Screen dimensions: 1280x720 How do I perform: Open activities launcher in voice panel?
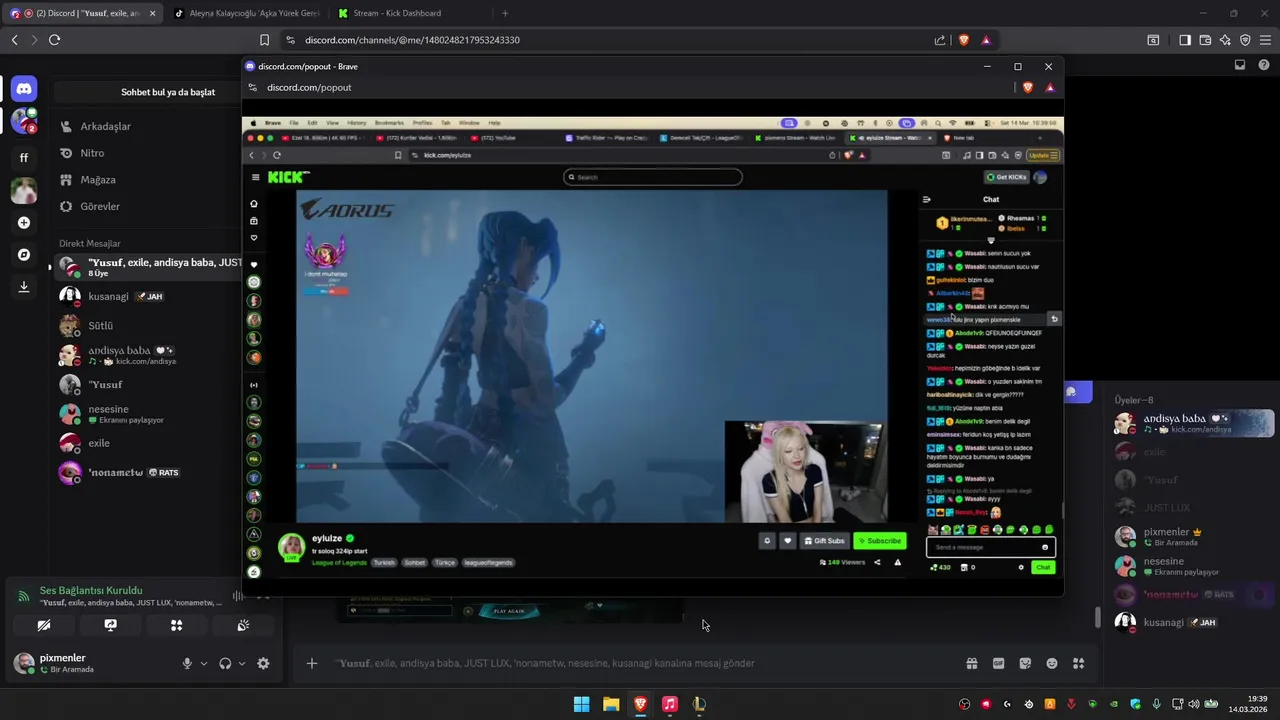coord(176,625)
